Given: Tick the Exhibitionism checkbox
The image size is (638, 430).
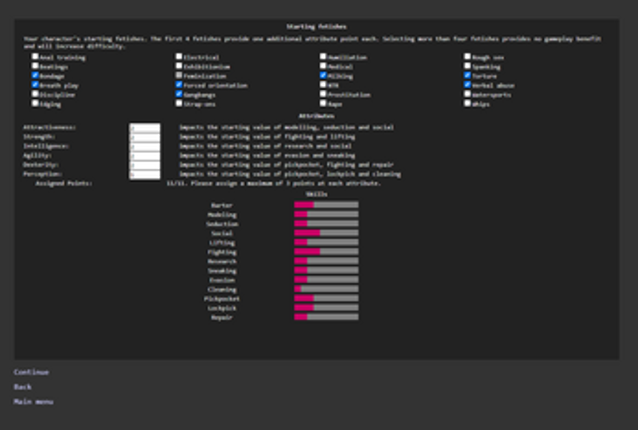Looking at the screenshot, I should coord(179,66).
